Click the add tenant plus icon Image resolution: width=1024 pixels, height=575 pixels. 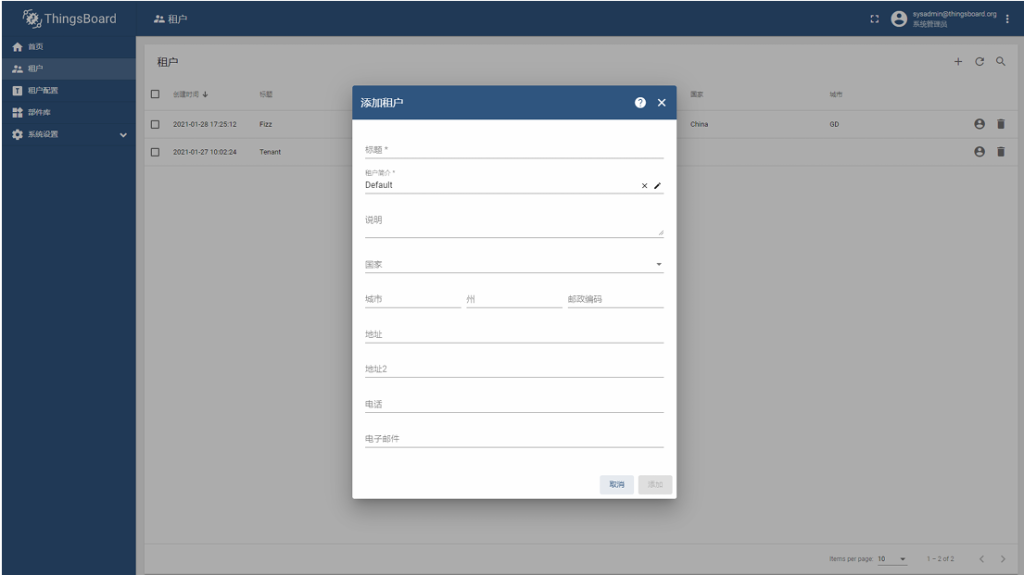click(x=958, y=61)
